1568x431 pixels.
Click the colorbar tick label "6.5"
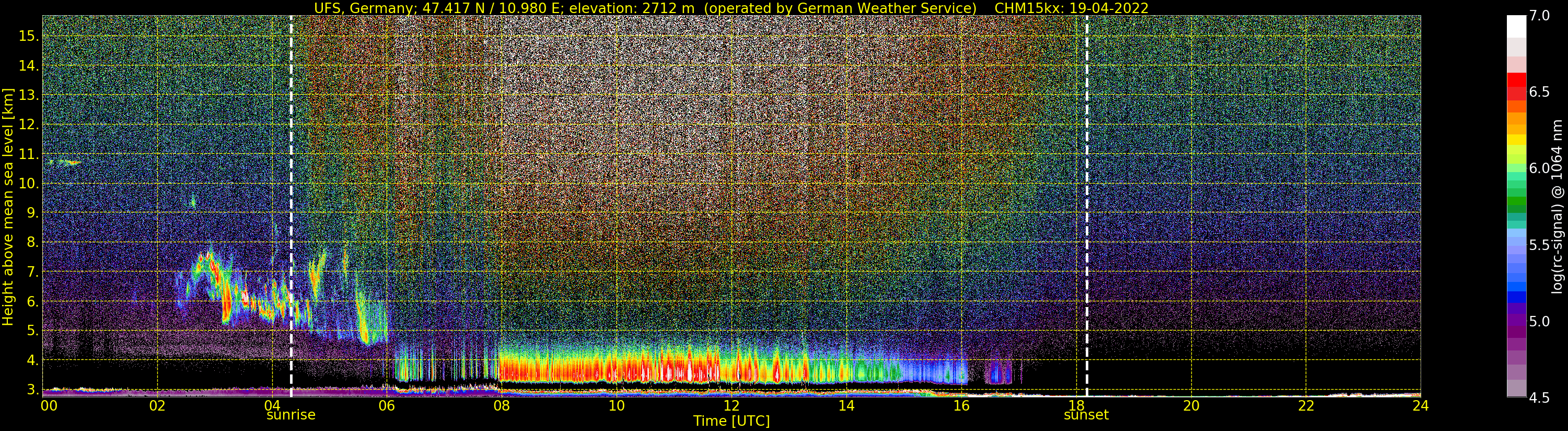tap(1539, 92)
